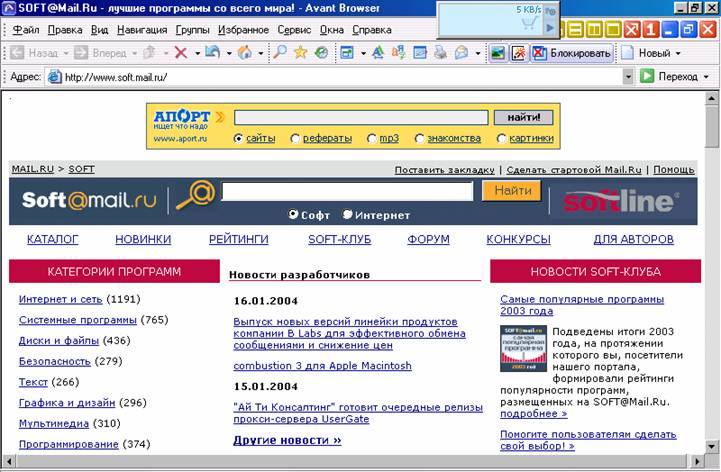Click the Mail envelope icon

pos(461,52)
